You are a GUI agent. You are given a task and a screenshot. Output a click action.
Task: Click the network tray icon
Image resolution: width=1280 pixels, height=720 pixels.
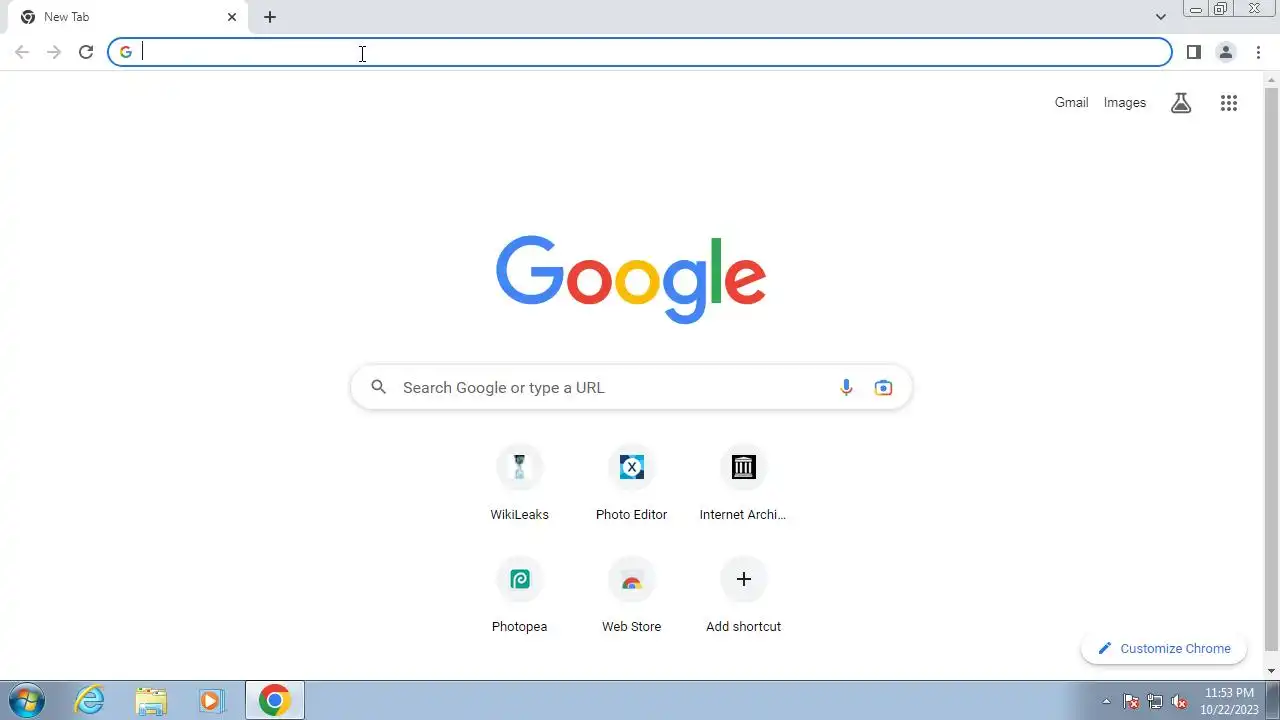(1155, 701)
